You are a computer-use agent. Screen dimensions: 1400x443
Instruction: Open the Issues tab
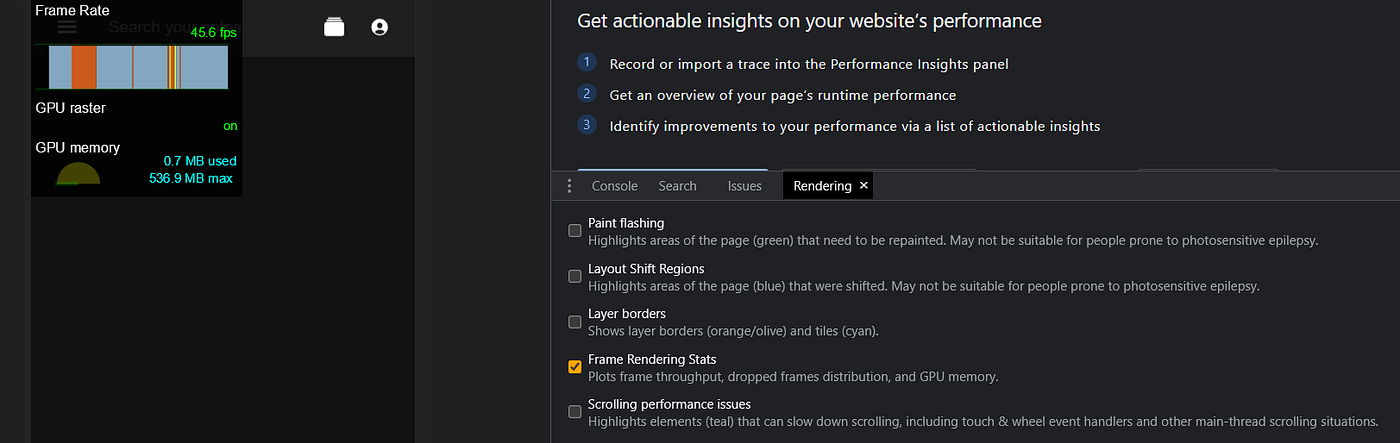tap(745, 186)
